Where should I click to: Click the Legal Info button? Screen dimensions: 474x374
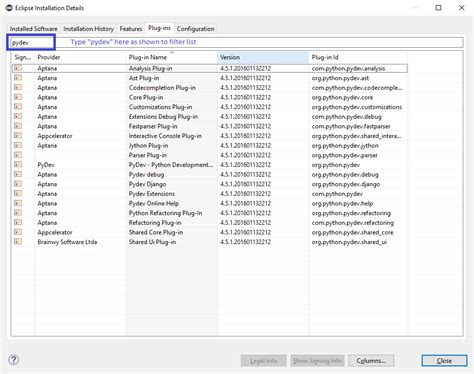point(263,361)
